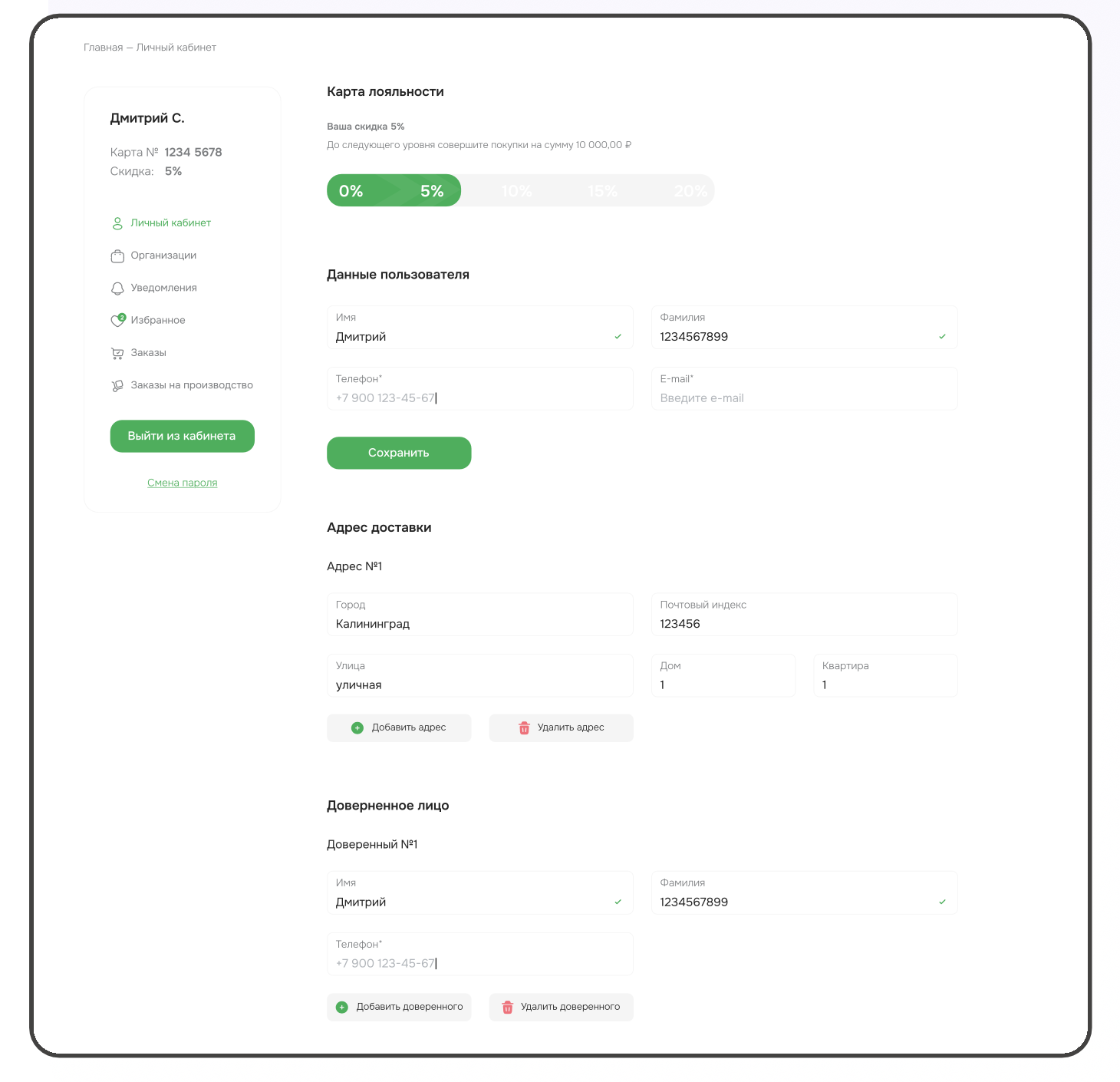This screenshot has width=1120, height=1082.
Task: Click the Добавить доверенного button
Action: point(399,1007)
